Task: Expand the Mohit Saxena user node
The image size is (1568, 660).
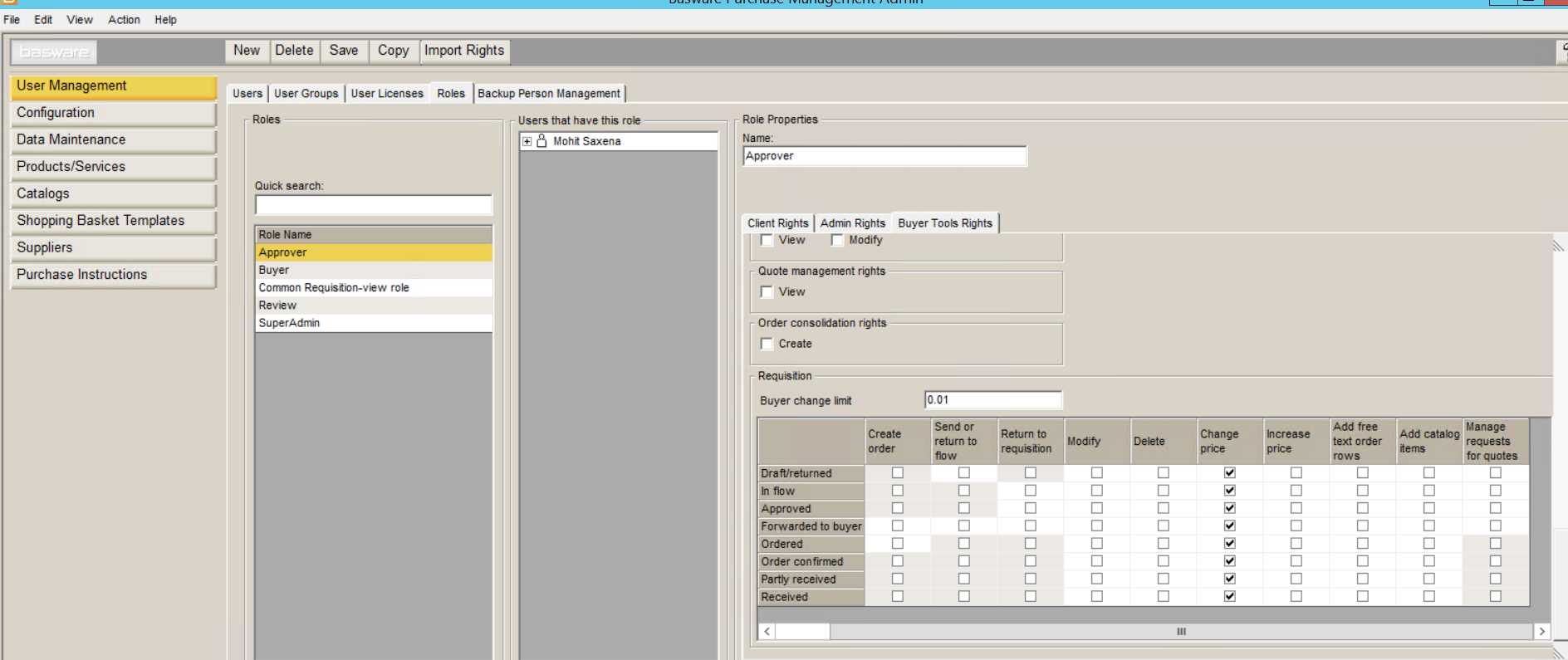Action: point(527,141)
